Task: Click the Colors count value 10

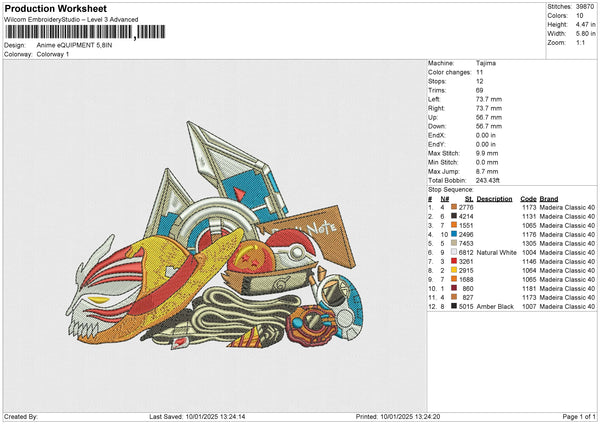Action: pos(579,16)
